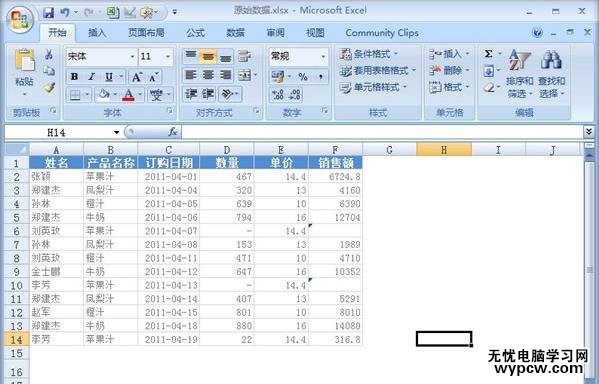599x384 pixels.
Task: Click 插入 in the cells group
Action: tap(448, 54)
